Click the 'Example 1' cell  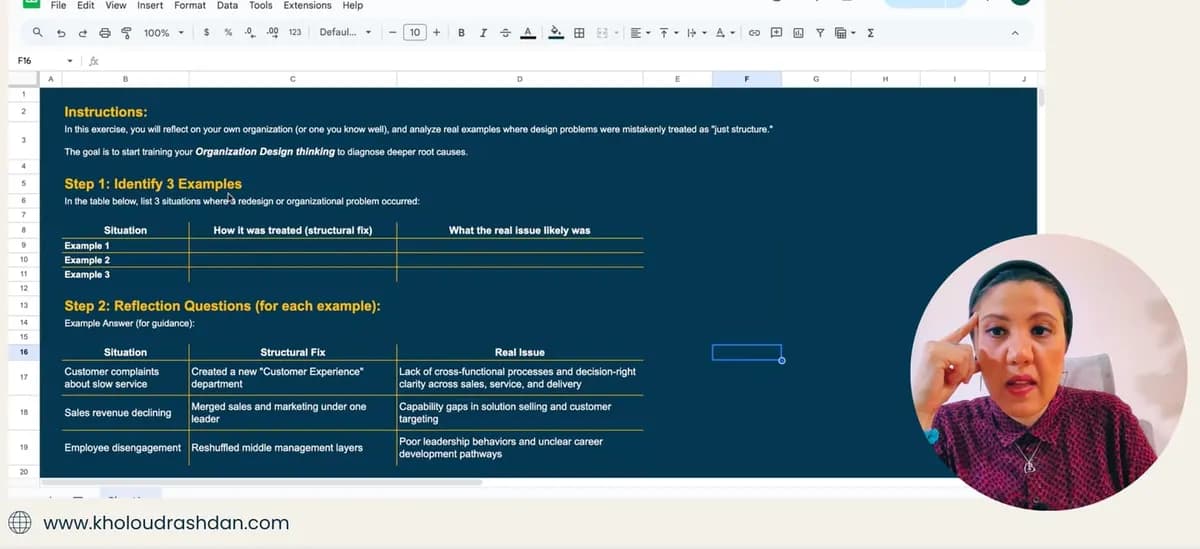[x=125, y=245]
